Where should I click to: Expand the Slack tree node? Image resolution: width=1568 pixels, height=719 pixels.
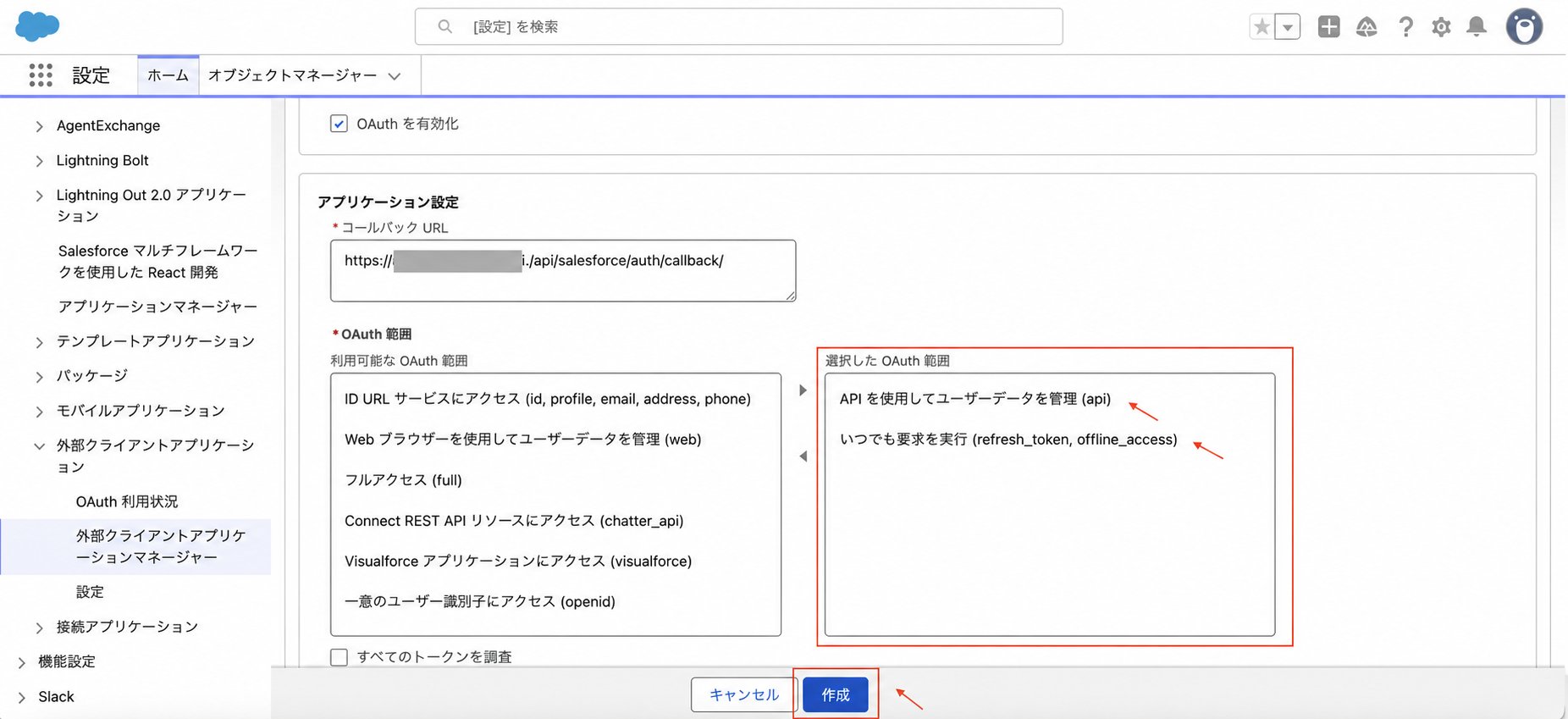tap(22, 698)
